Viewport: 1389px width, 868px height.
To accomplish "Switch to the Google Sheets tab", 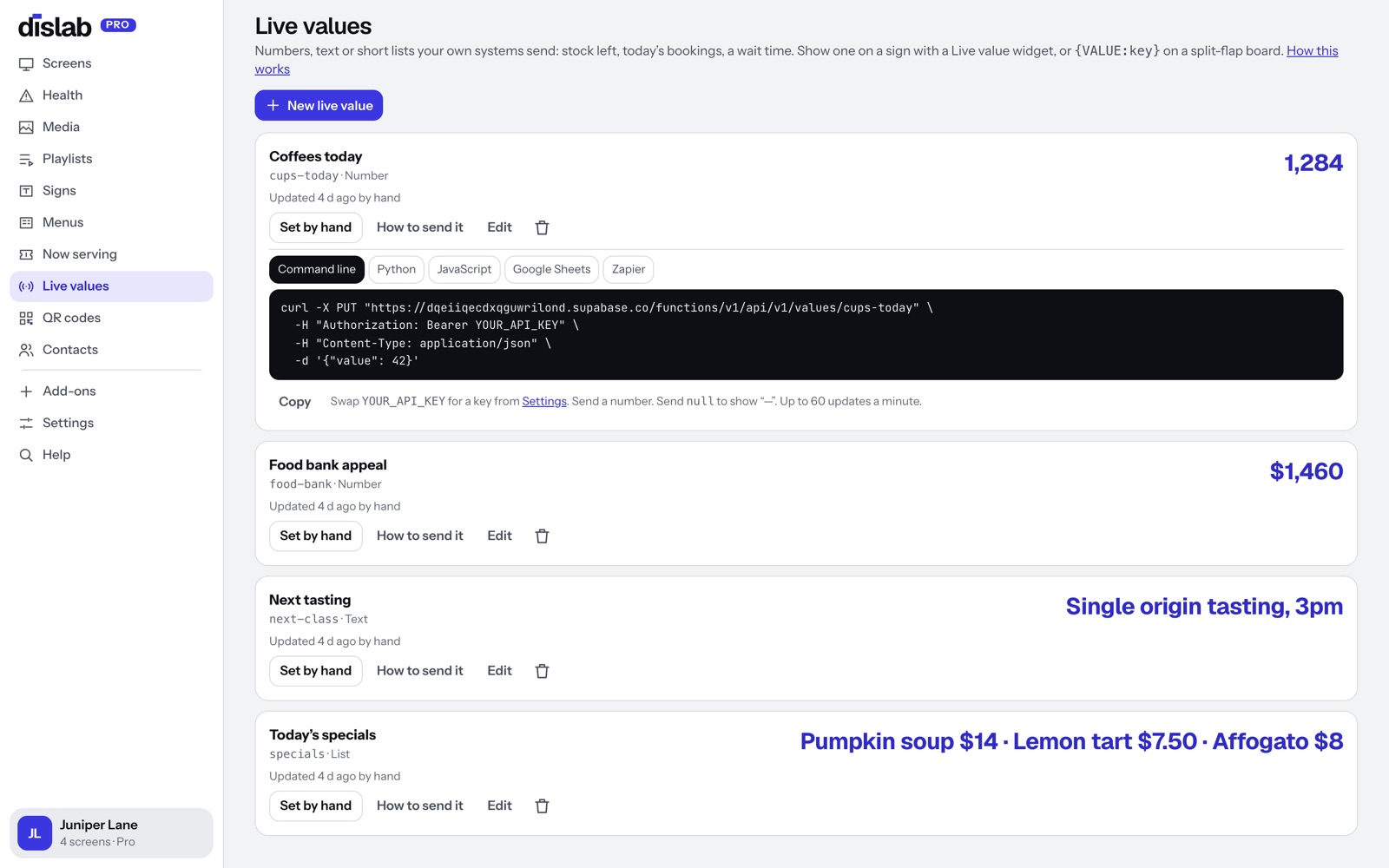I will (551, 269).
